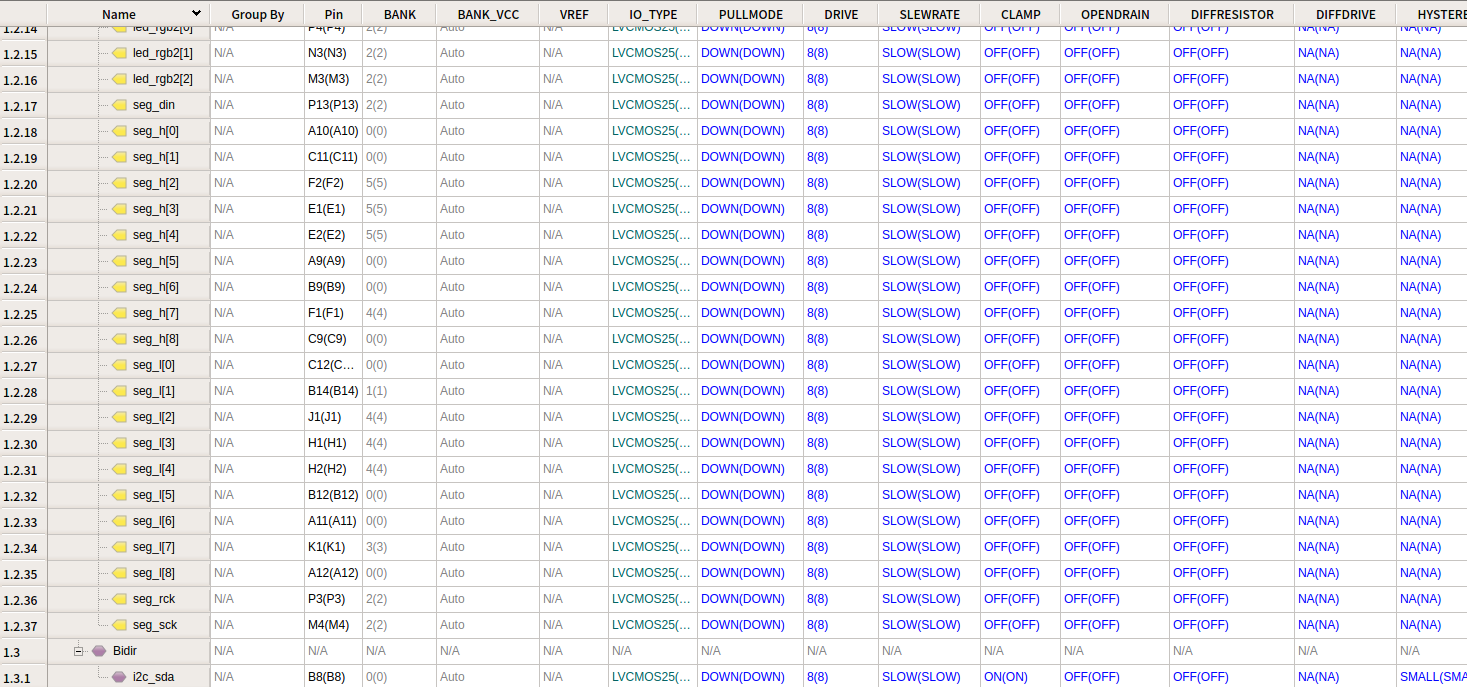Click the IO_TYPE column header
Image resolution: width=1467 pixels, height=687 pixels.
tap(653, 15)
